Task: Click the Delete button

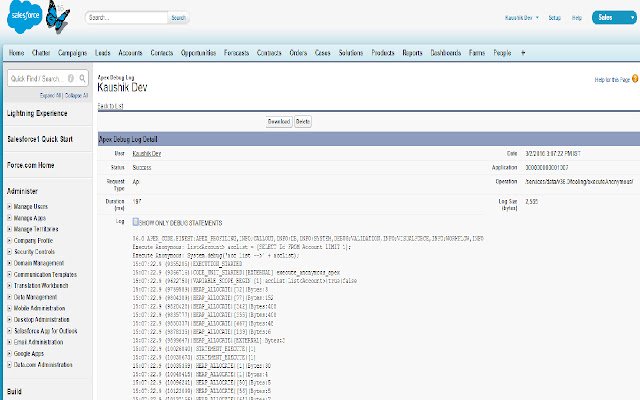Action: tap(303, 121)
